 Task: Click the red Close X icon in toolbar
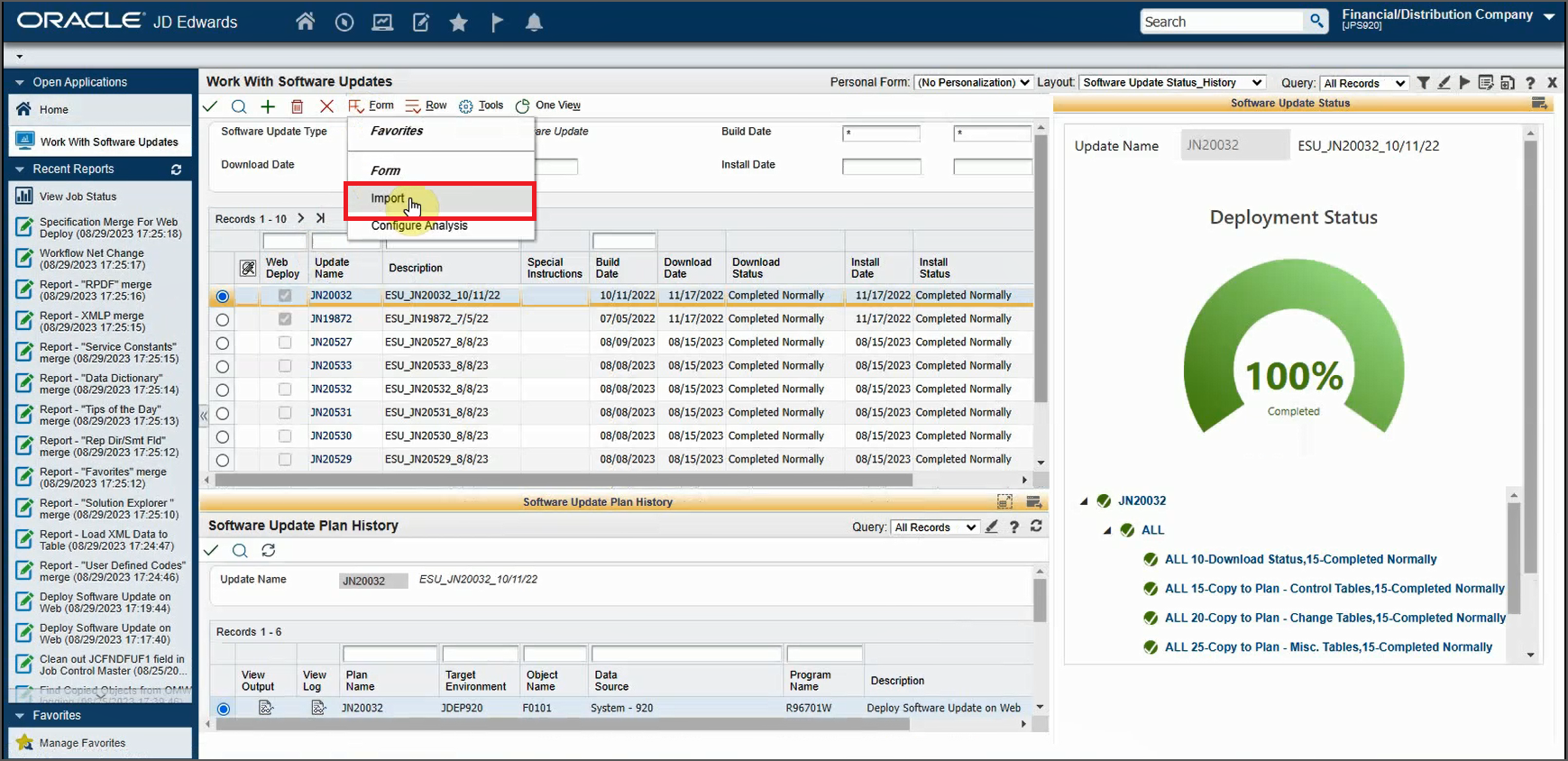click(x=327, y=106)
